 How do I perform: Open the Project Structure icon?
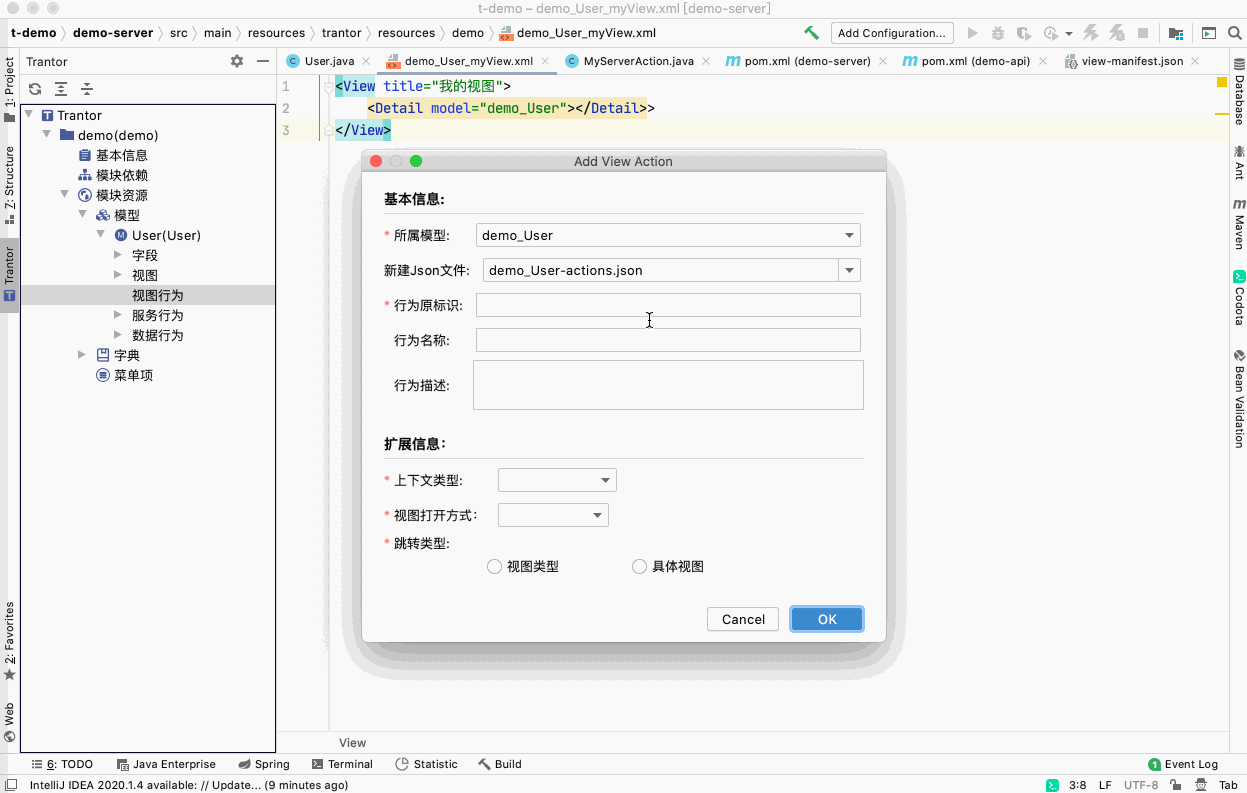pyautogui.click(x=1176, y=33)
